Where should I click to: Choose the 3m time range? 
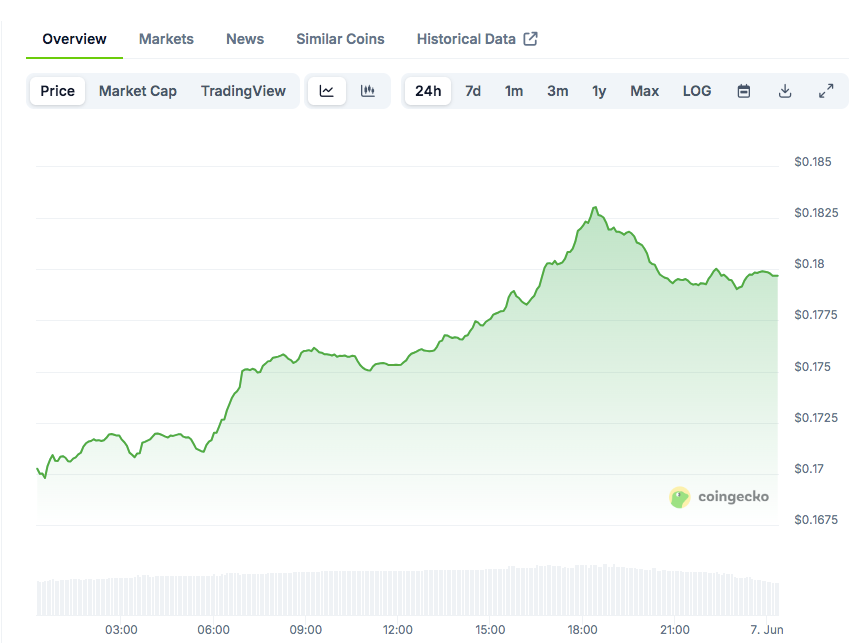coord(557,91)
